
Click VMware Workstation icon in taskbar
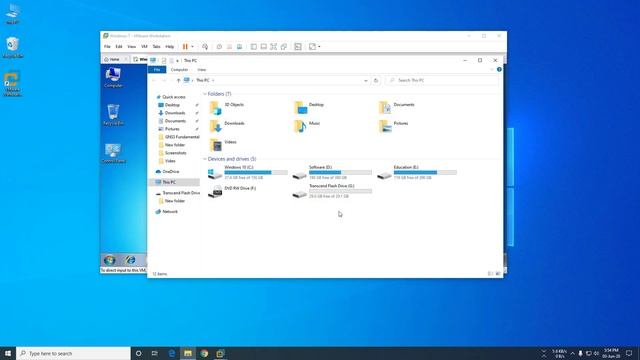[x=220, y=353]
